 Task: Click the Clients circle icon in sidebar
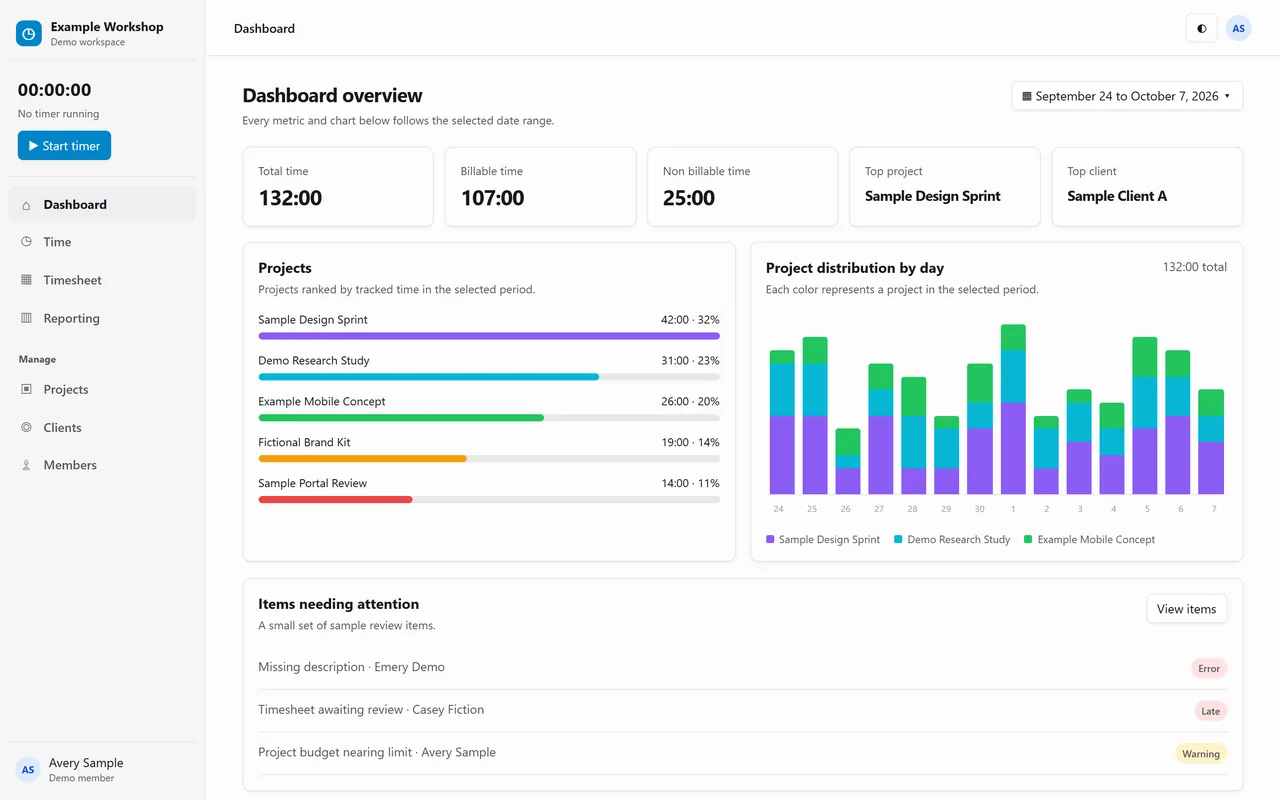pos(26,427)
